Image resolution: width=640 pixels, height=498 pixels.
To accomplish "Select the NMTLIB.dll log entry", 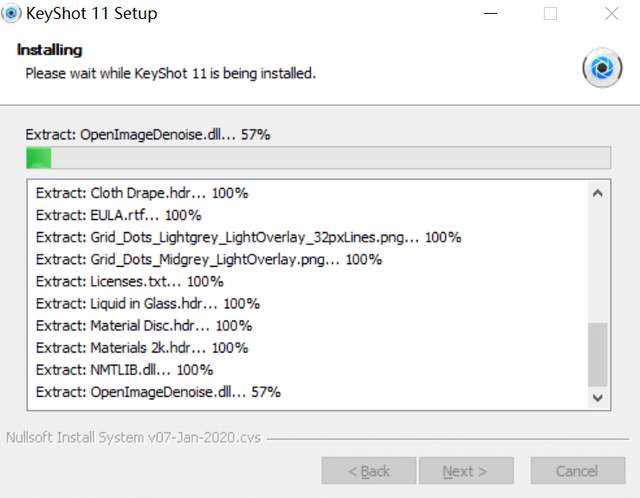I will pos(124,370).
